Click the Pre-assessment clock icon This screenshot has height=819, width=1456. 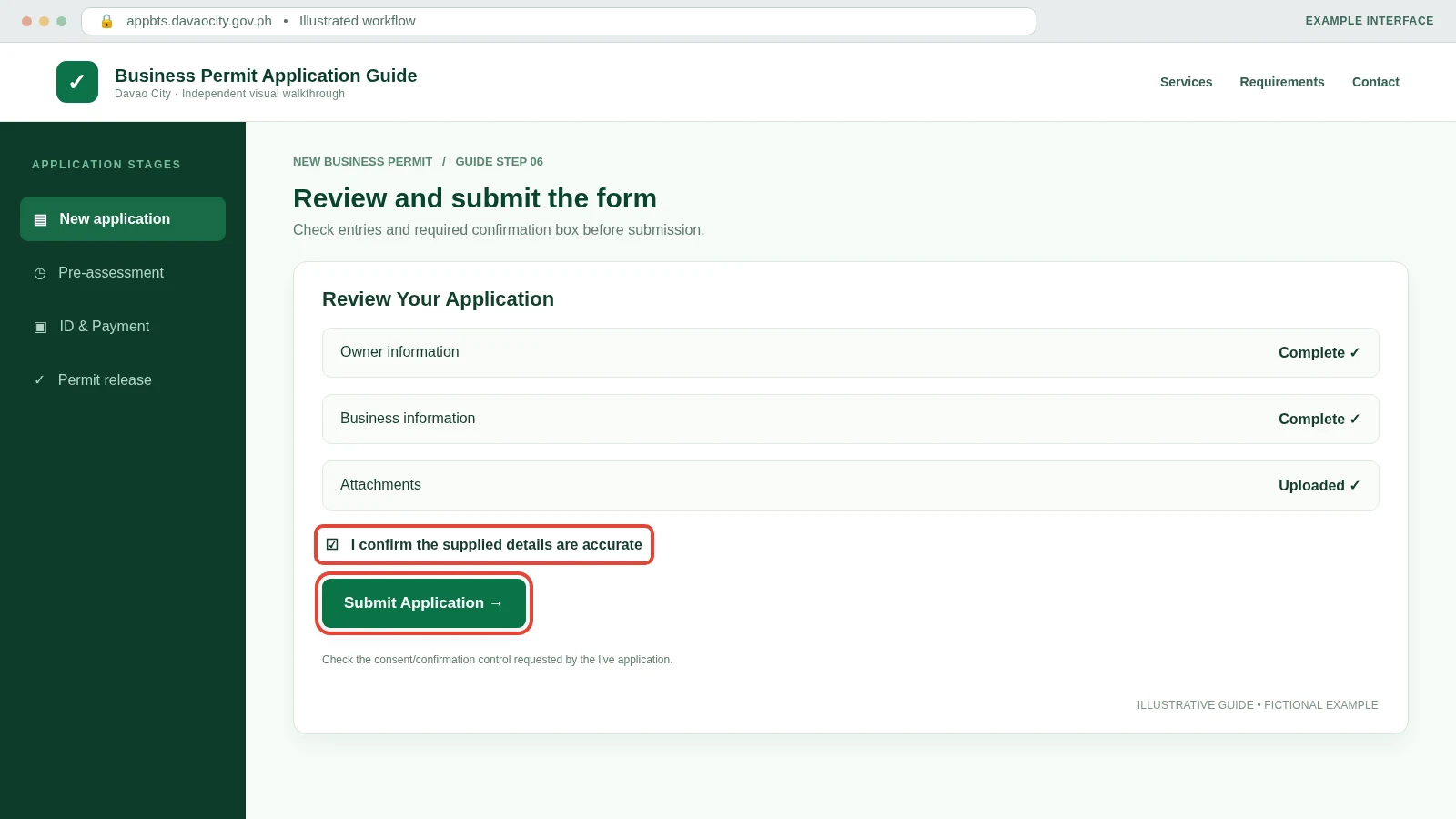(x=40, y=273)
